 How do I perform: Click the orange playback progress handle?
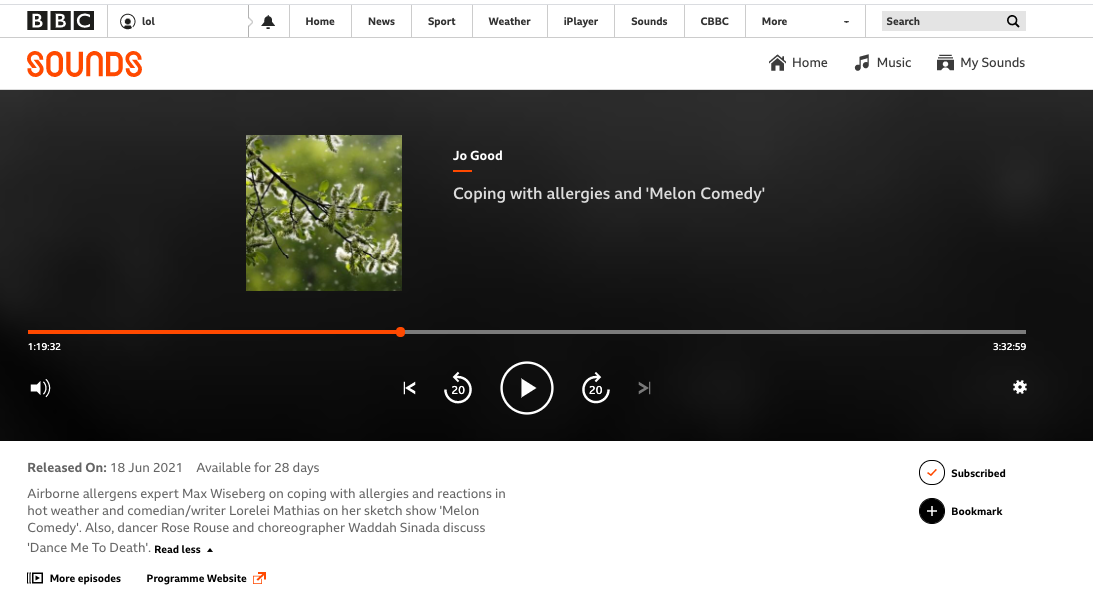[x=400, y=332]
